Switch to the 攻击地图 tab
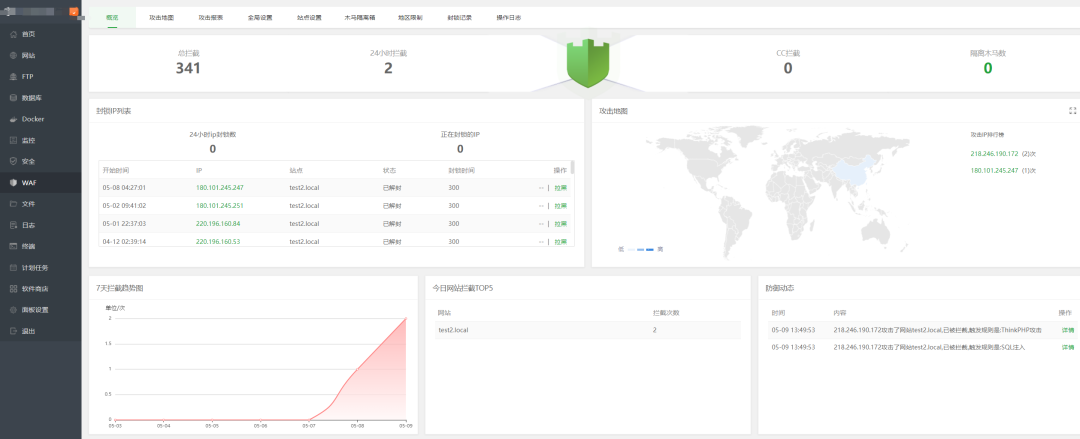Viewport: 1080px width, 439px height. click(x=161, y=18)
